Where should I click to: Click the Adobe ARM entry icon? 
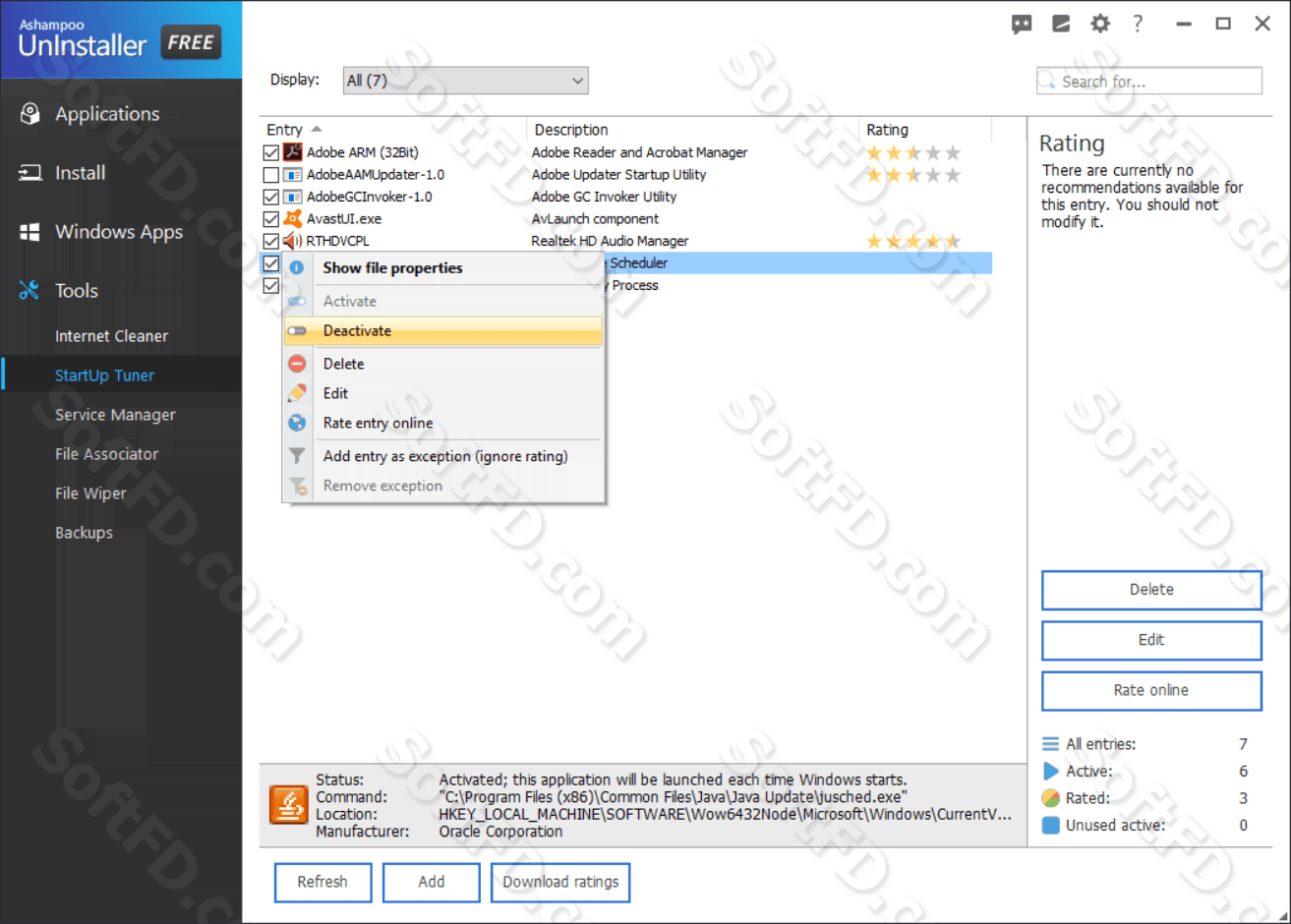(292, 152)
